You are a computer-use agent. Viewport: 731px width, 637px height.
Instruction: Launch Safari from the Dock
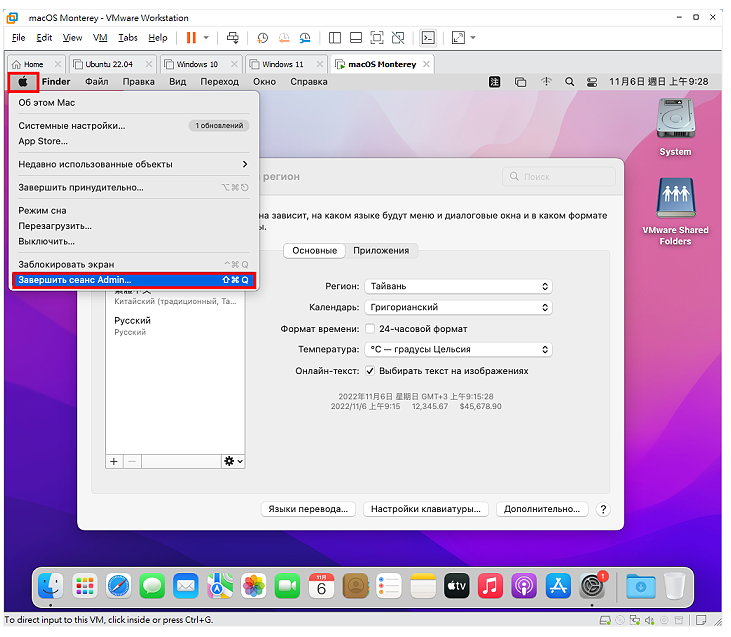click(x=118, y=585)
